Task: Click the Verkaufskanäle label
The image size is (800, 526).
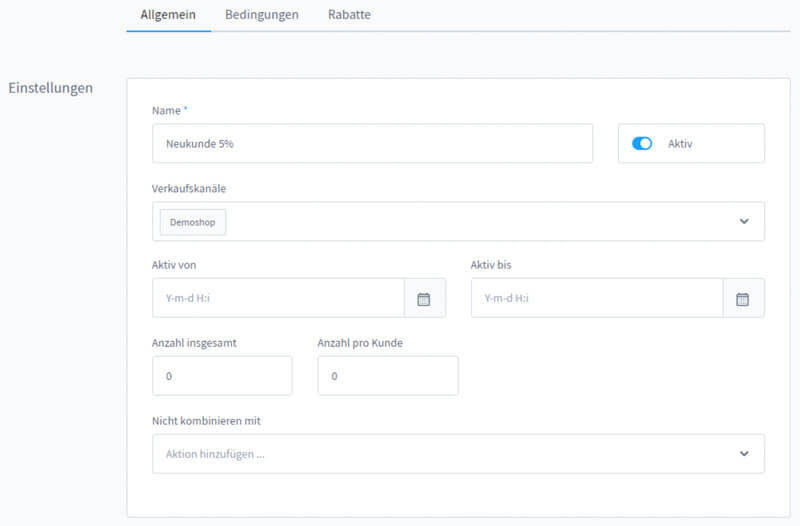Action: [x=189, y=189]
